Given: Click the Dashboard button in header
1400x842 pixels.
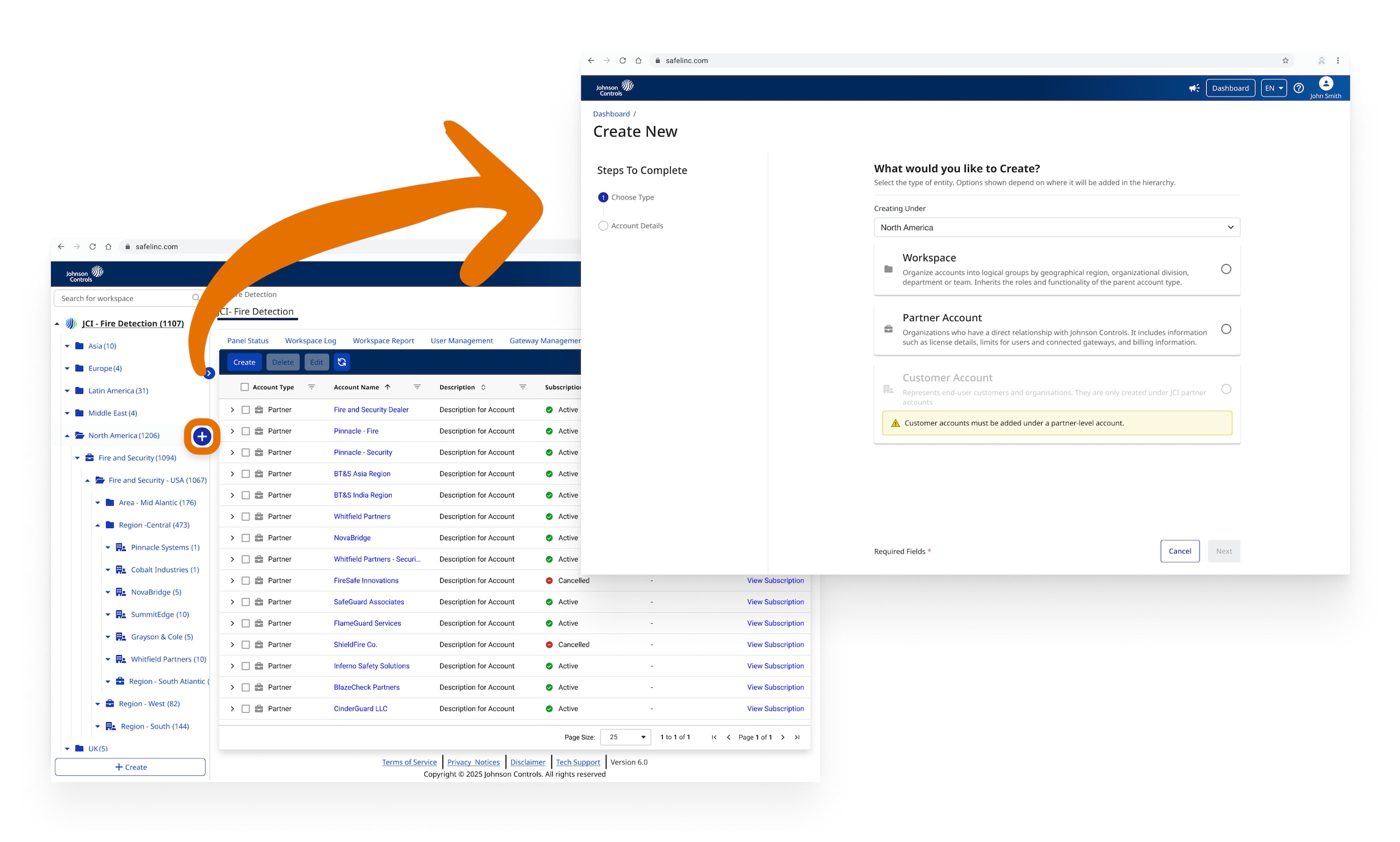Looking at the screenshot, I should click(1230, 88).
